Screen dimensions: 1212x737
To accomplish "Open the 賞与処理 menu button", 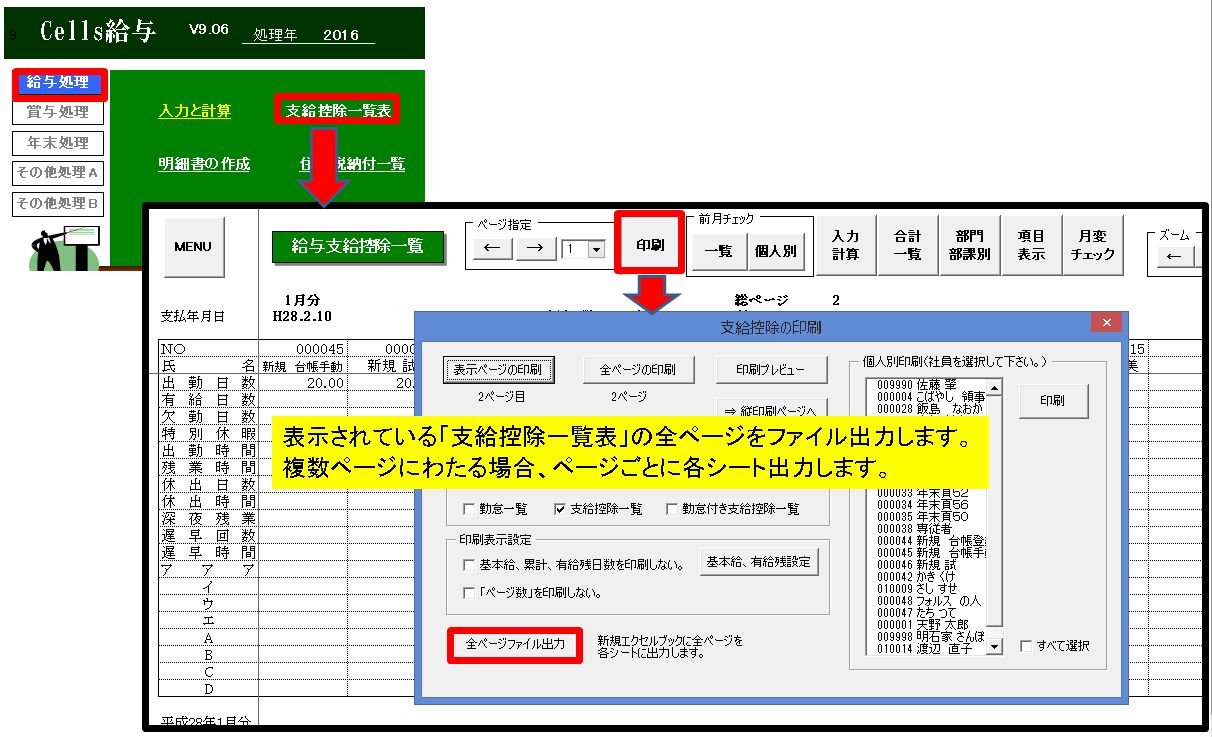I will (x=58, y=113).
